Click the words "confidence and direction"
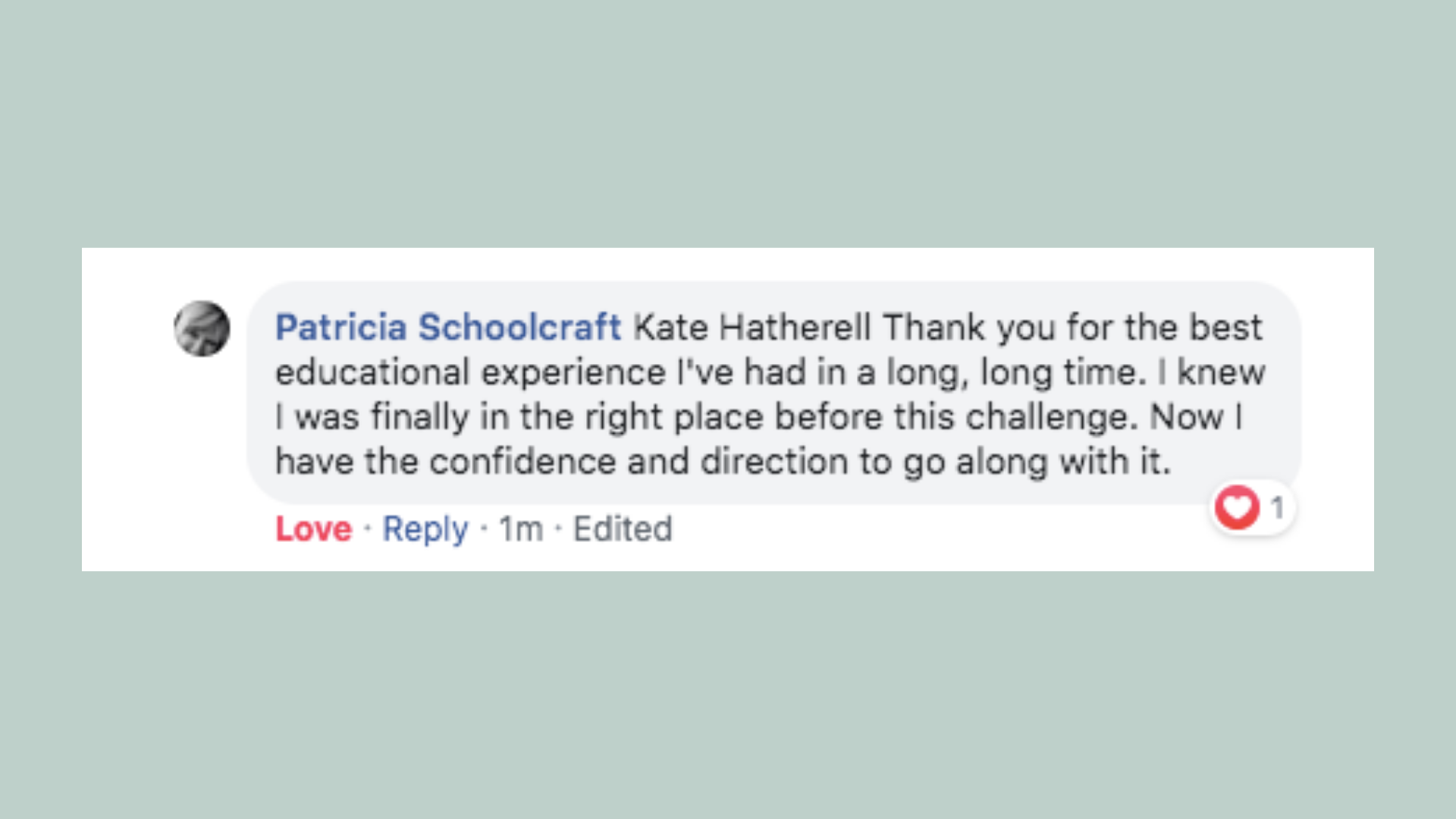 point(639,462)
